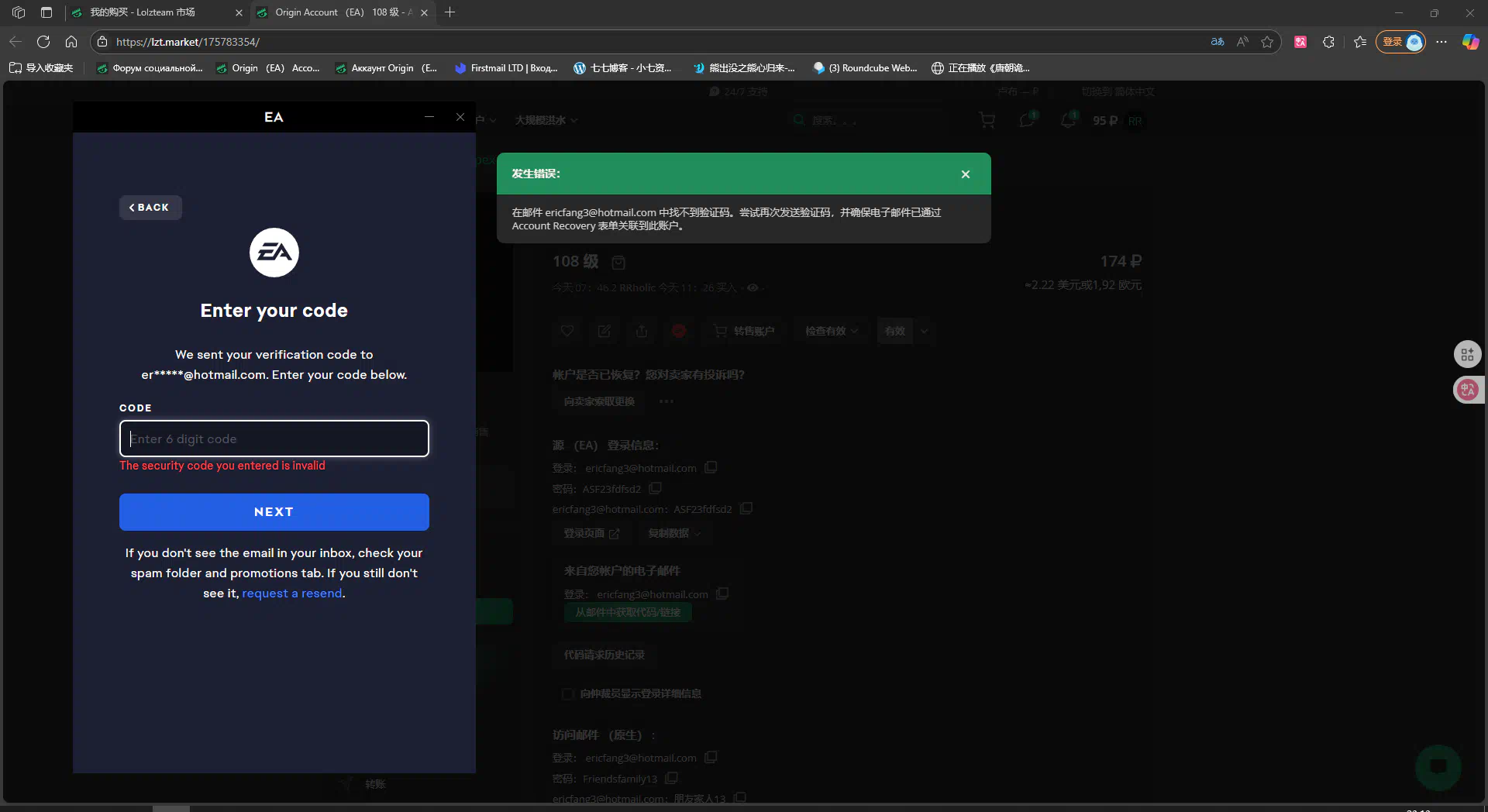This screenshot has height=812, width=1488.
Task: Click the heart favorite icon on listing
Action: [567, 331]
